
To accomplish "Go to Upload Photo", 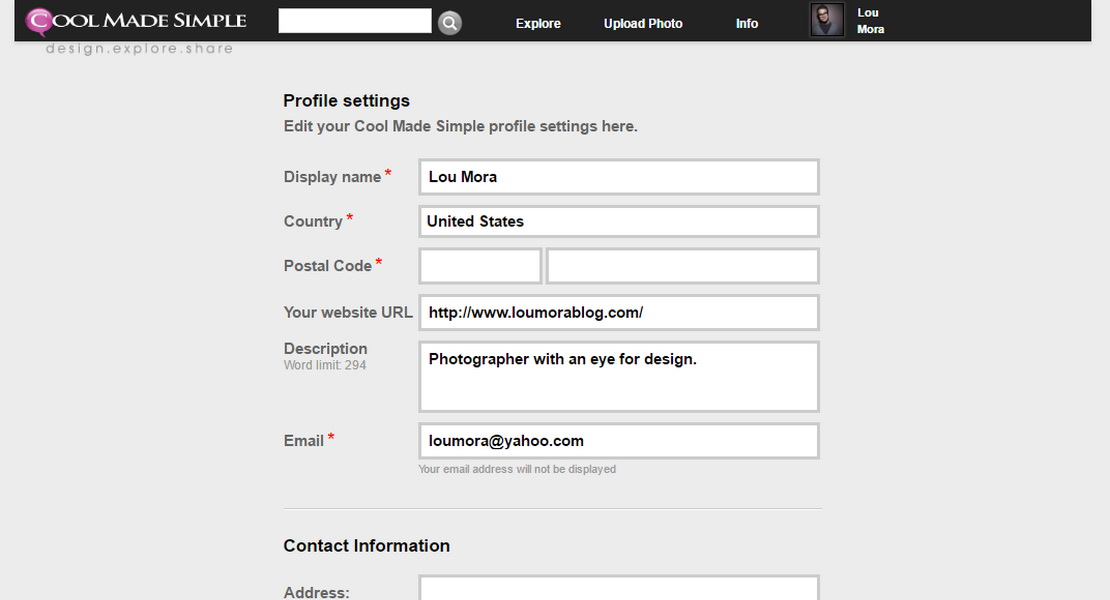I will point(643,23).
